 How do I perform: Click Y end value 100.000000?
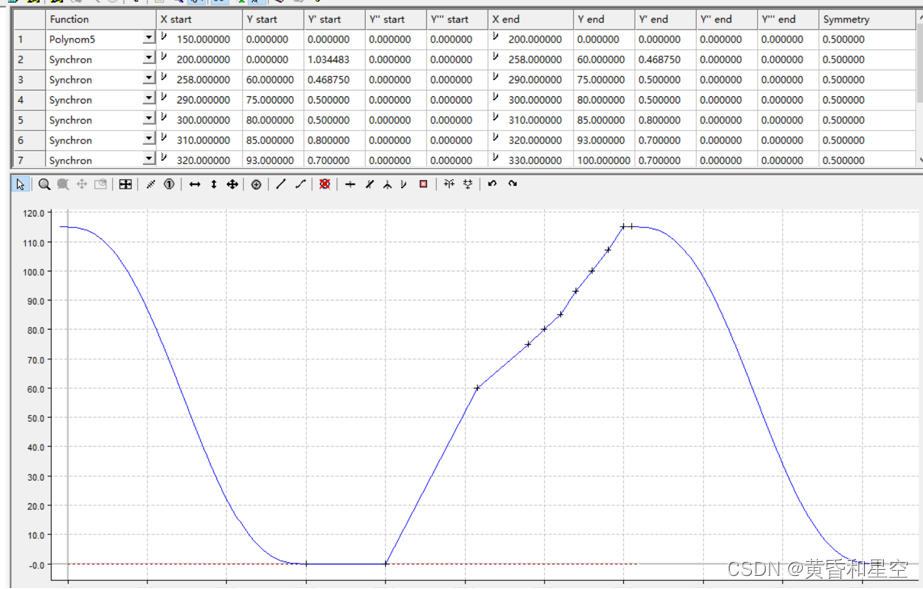pos(603,160)
